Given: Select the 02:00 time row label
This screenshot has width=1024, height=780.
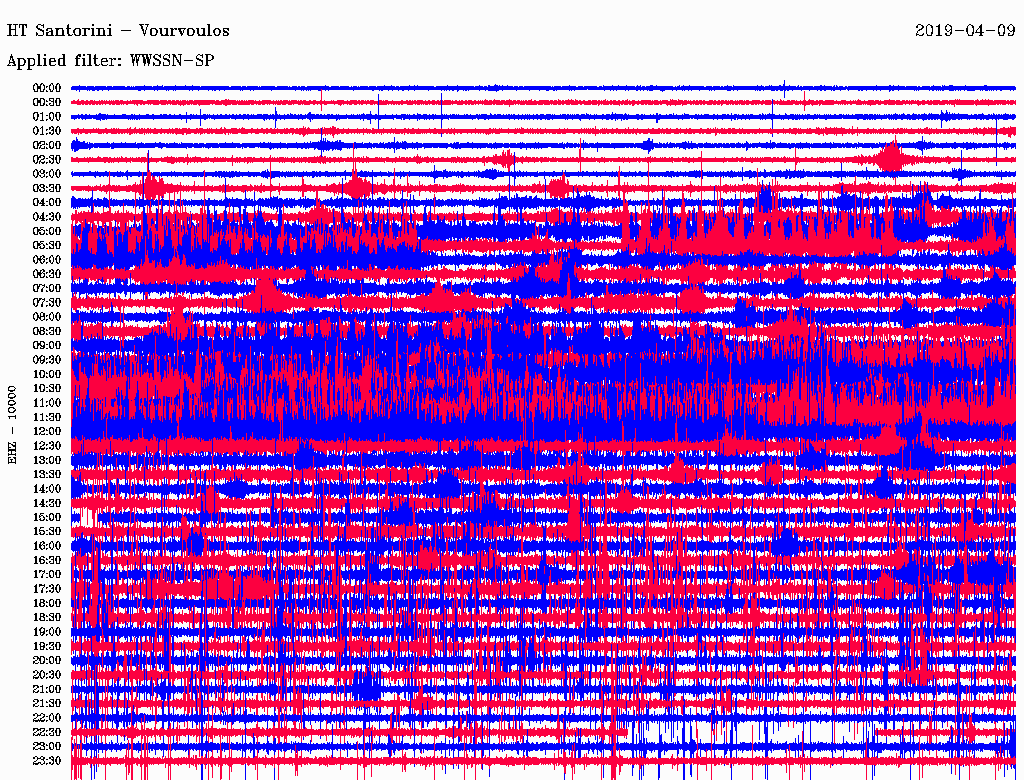Looking at the screenshot, I should [46, 146].
